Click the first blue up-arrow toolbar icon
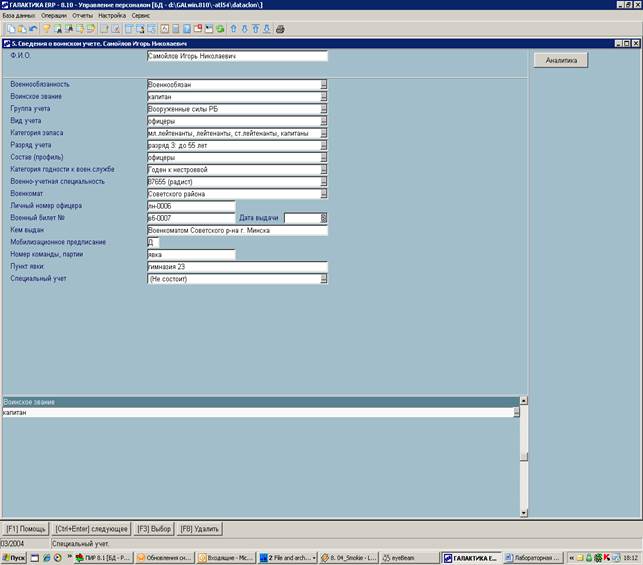 [x=233, y=29]
